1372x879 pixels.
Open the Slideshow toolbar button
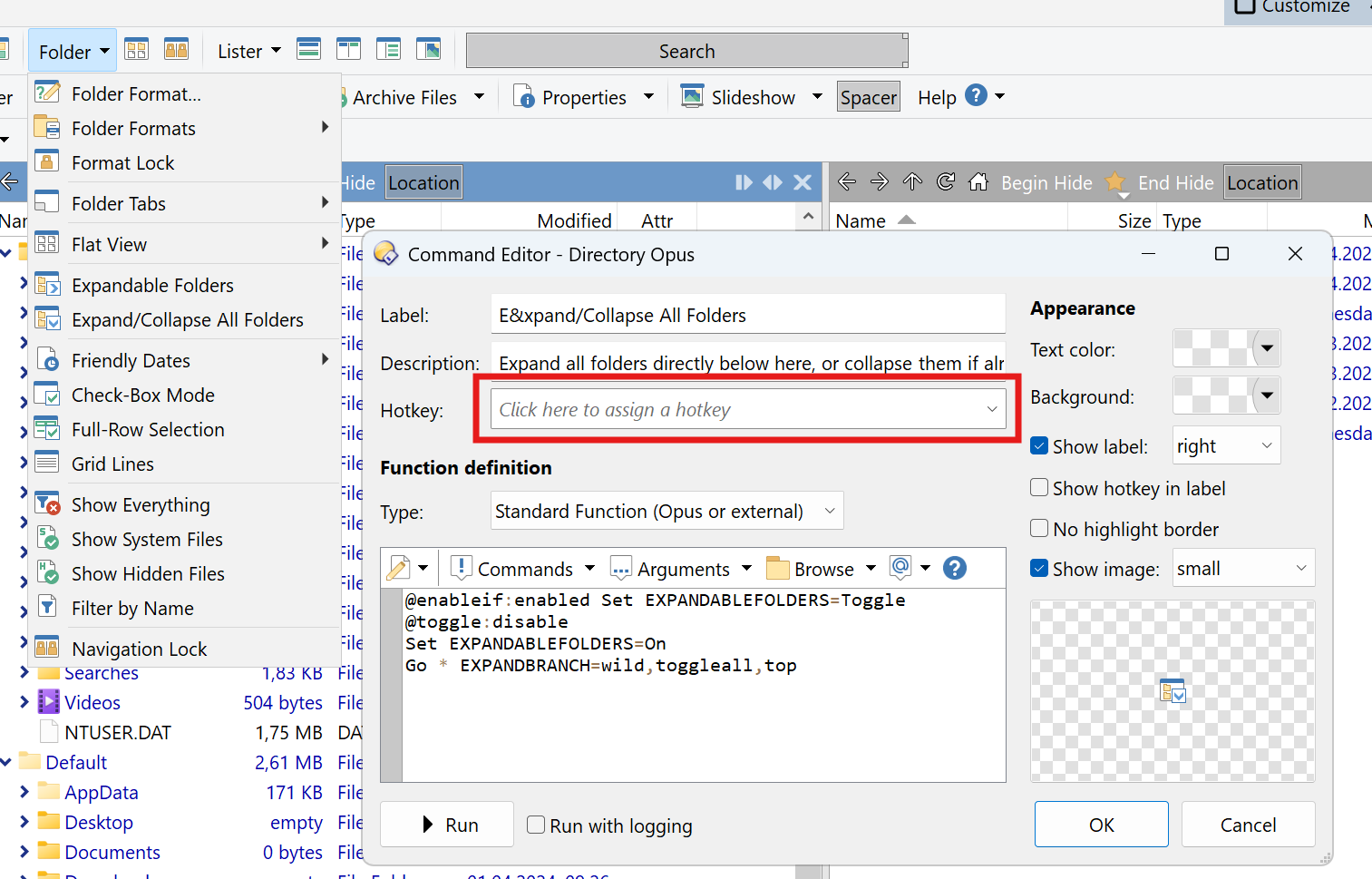coord(752,97)
